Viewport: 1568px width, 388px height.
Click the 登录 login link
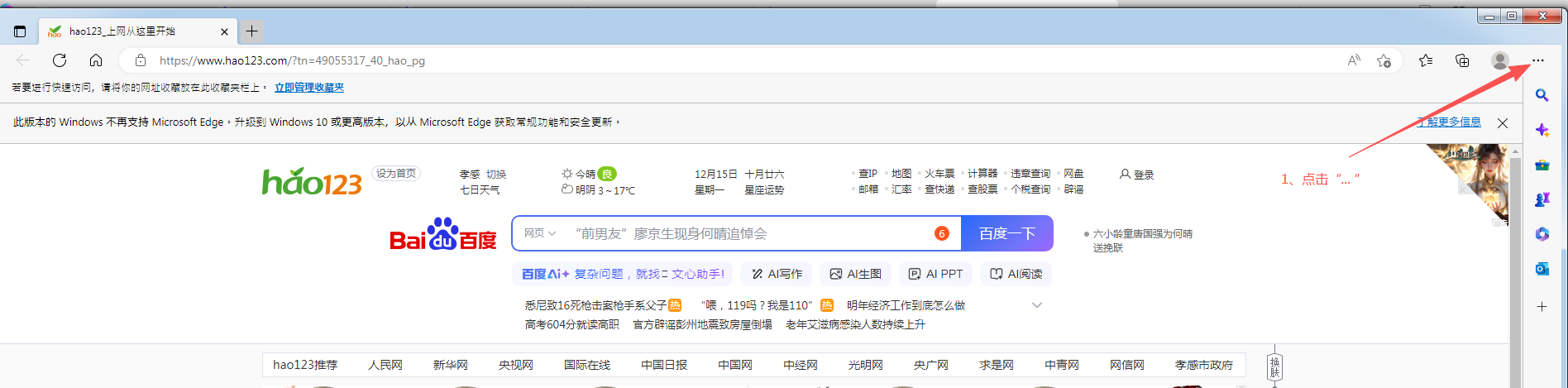point(1137,175)
